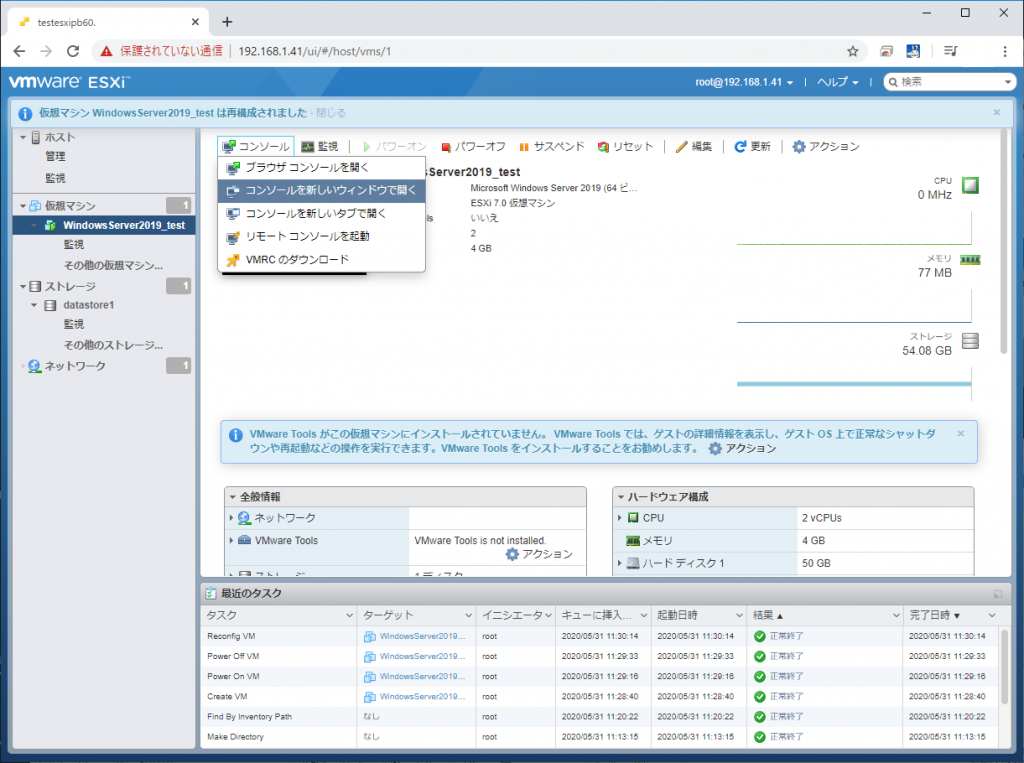Bookmark this page with the star
Screen dimensions: 1024x763
click(x=852, y=51)
